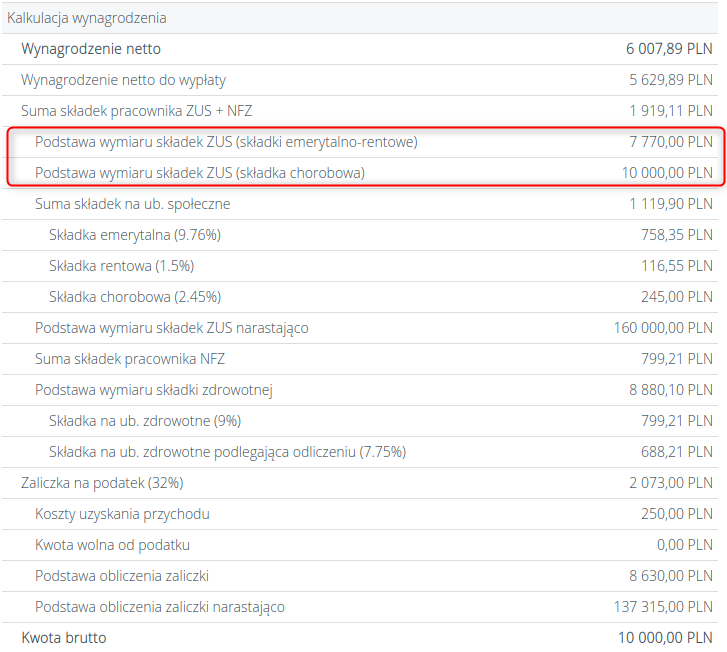Select the Składka emerytalna (9.76%) row

(x=134, y=235)
